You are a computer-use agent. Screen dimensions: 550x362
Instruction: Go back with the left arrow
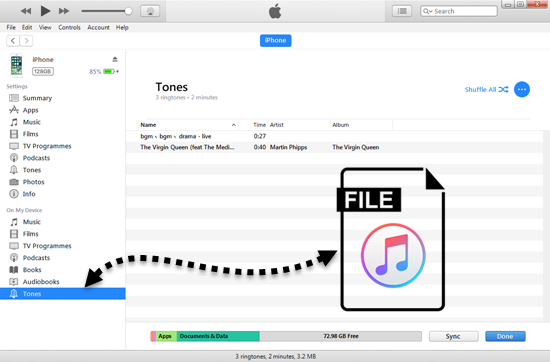(x=13, y=41)
